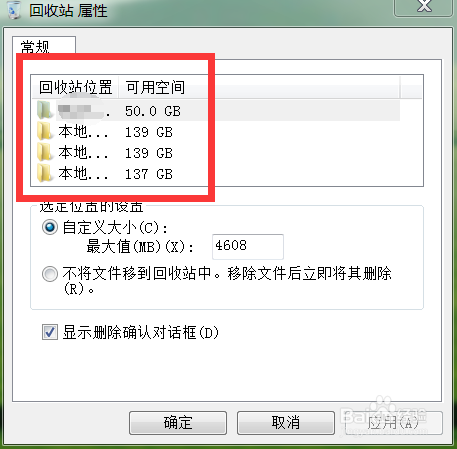The width and height of the screenshot is (457, 449).
Task: Click the 回收站位置 column header
Action: pyautogui.click(x=75, y=87)
